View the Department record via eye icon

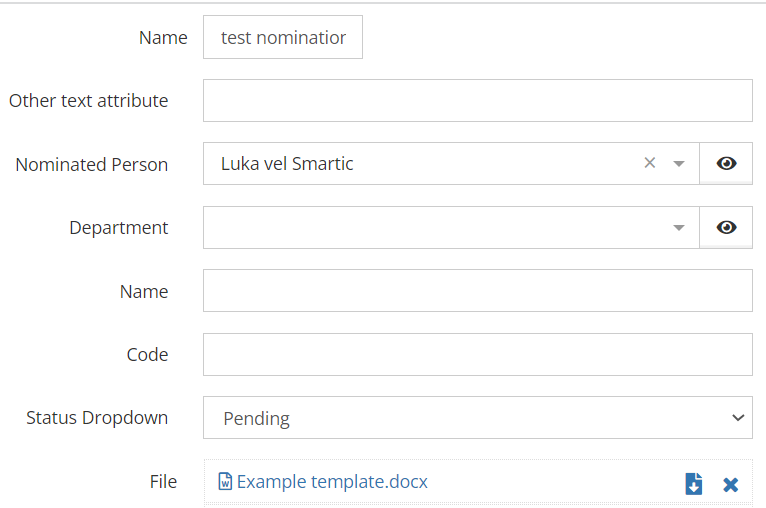pos(726,228)
